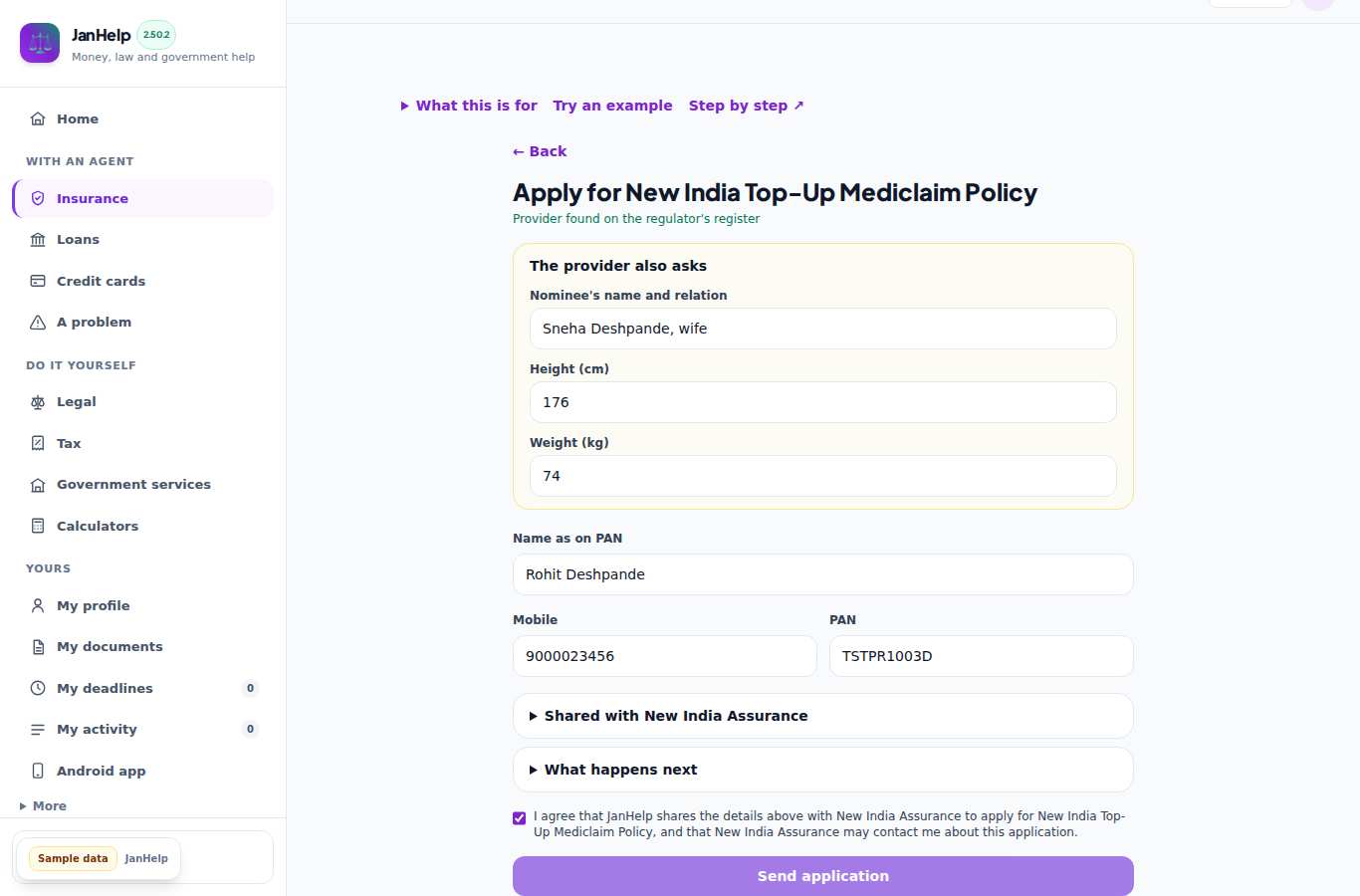Click the Android app phone icon
The width and height of the screenshot is (1360, 896).
[x=38, y=771]
